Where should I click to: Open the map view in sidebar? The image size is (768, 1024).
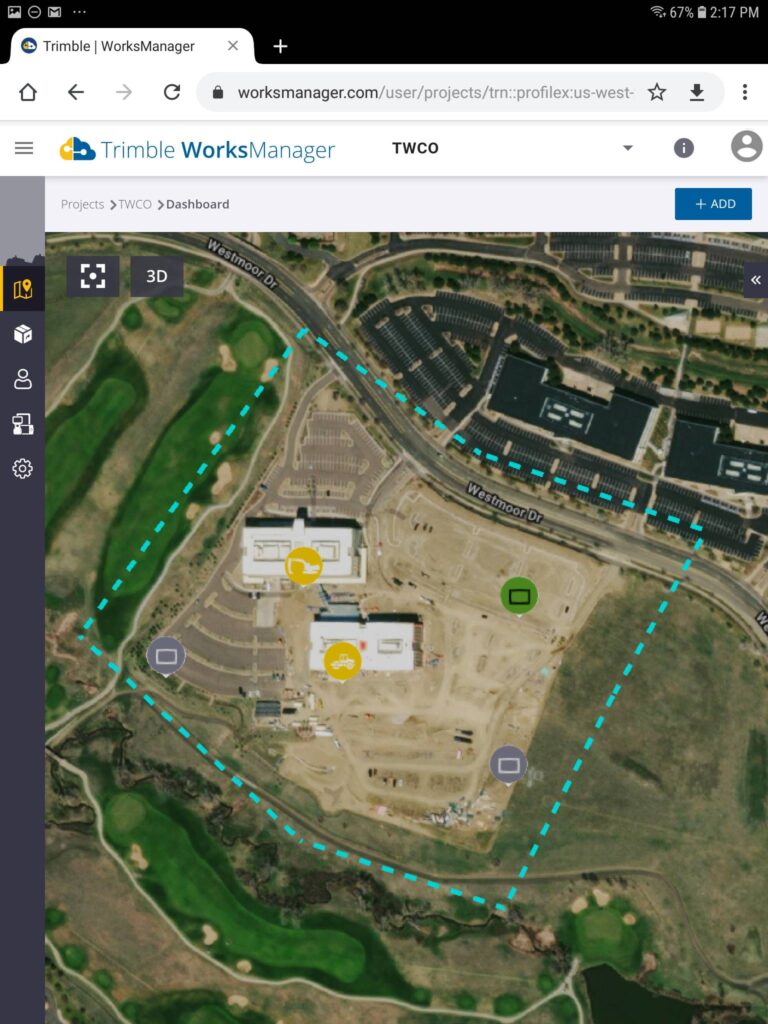click(x=23, y=289)
